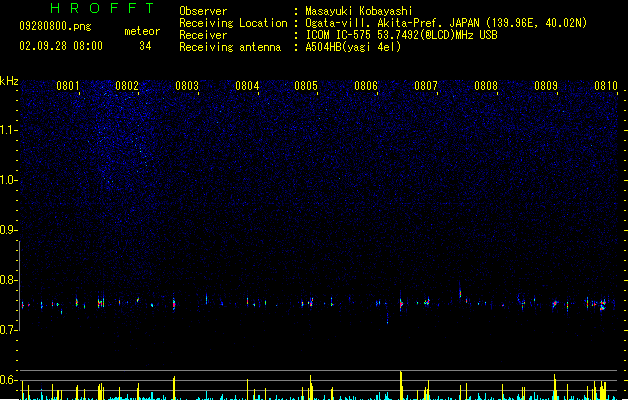Click the 0802 time marker
This screenshot has height=400, width=629.
tap(127, 86)
